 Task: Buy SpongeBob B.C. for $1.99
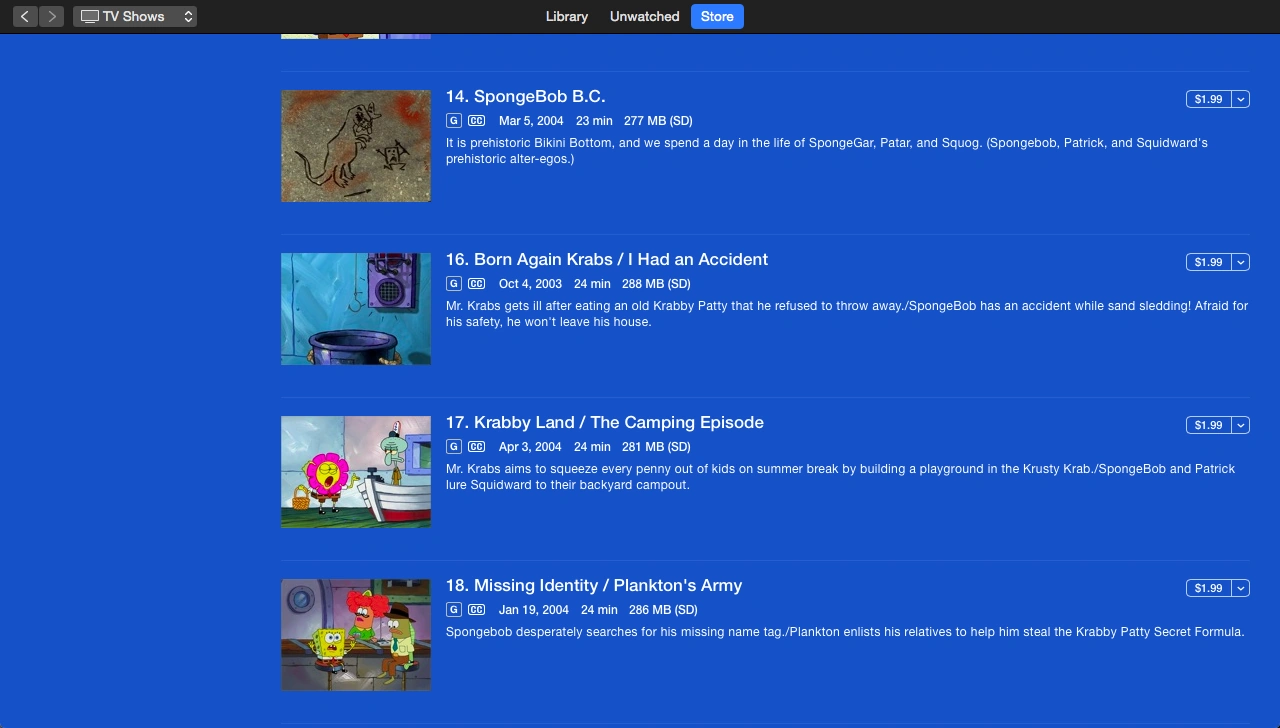[1208, 99]
